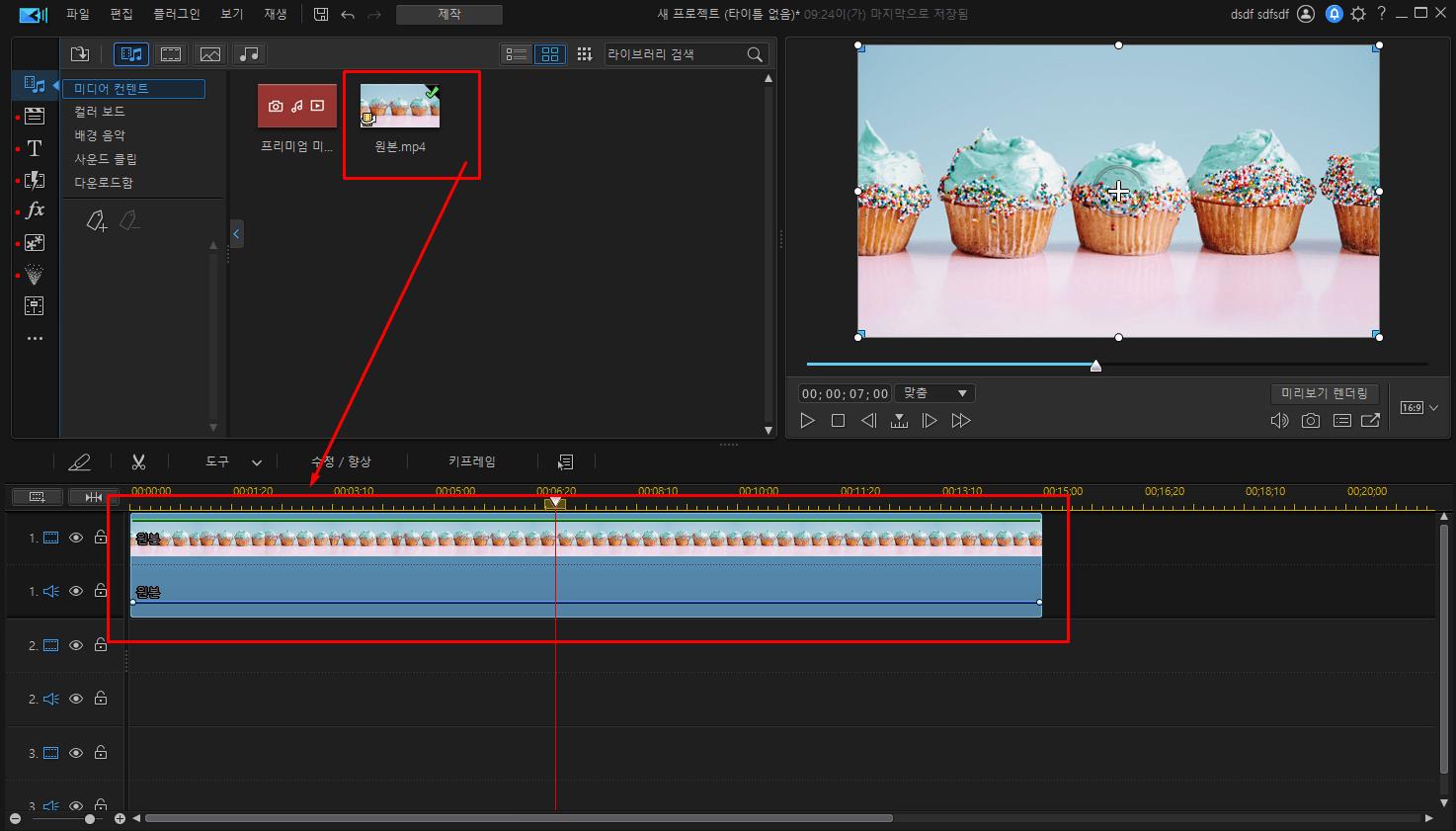The image size is (1456, 831).
Task: Switch library to large icon grid view
Action: coord(550,54)
